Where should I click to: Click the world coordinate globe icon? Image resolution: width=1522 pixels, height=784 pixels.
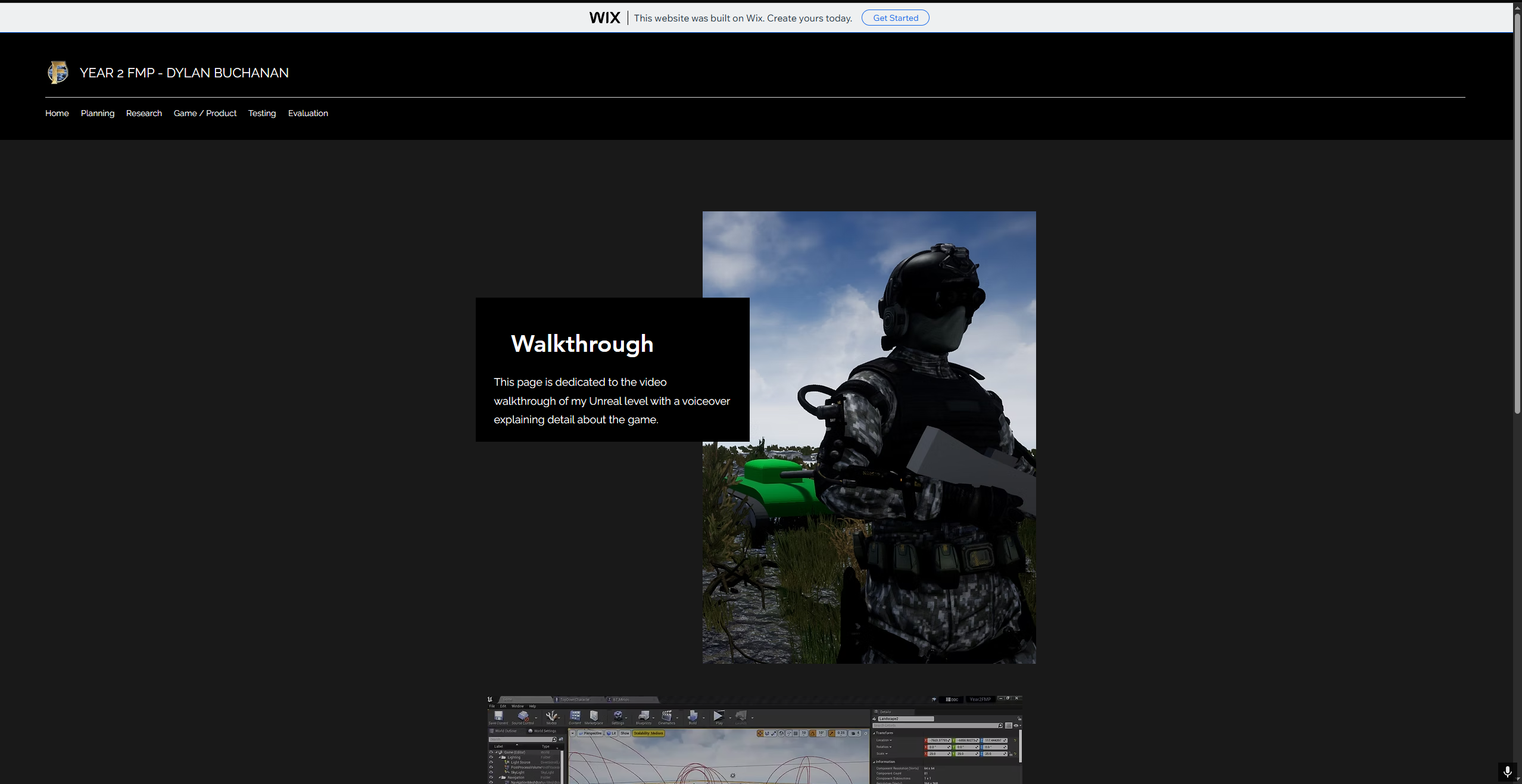(781, 733)
